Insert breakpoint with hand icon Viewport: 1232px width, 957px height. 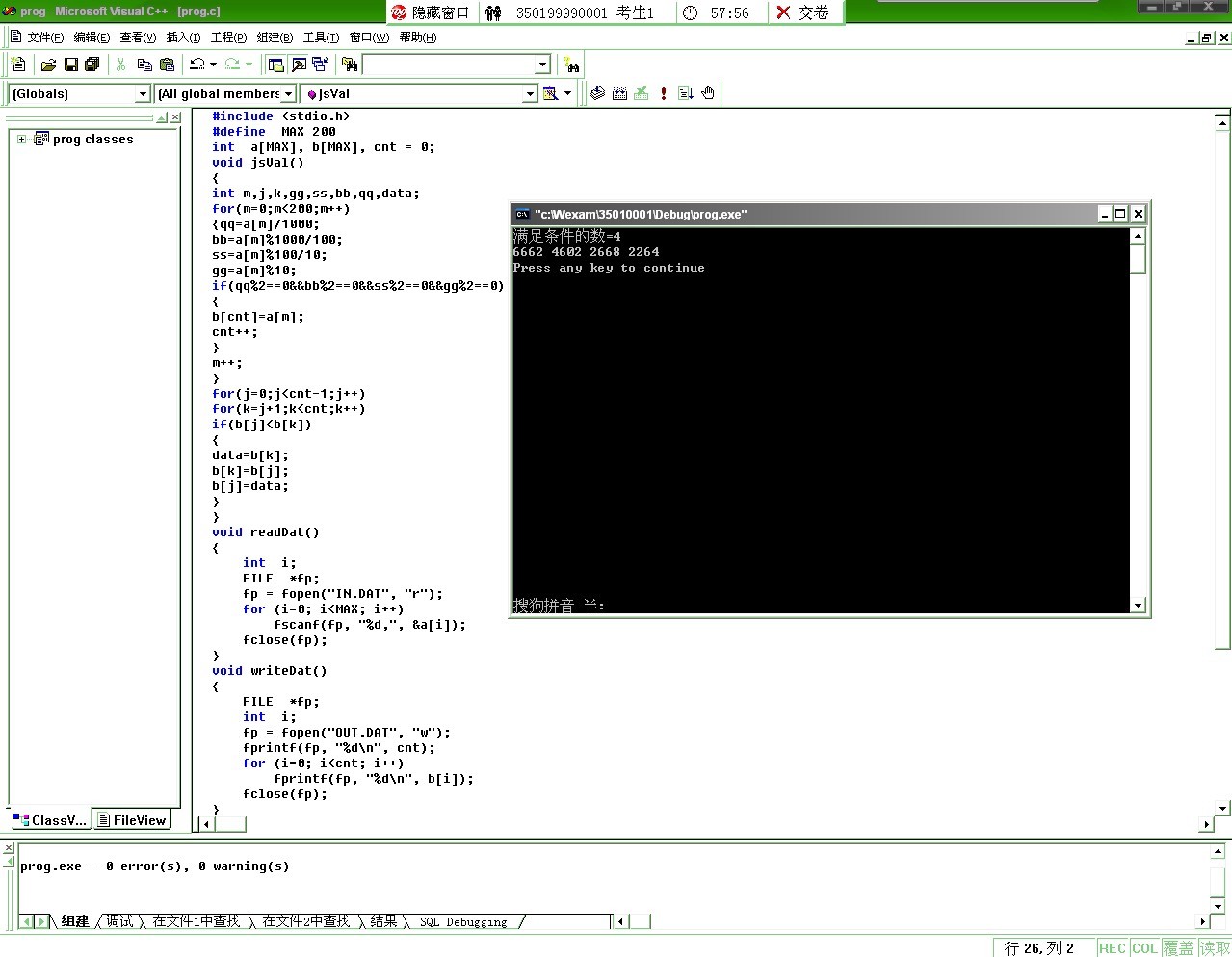[x=708, y=93]
